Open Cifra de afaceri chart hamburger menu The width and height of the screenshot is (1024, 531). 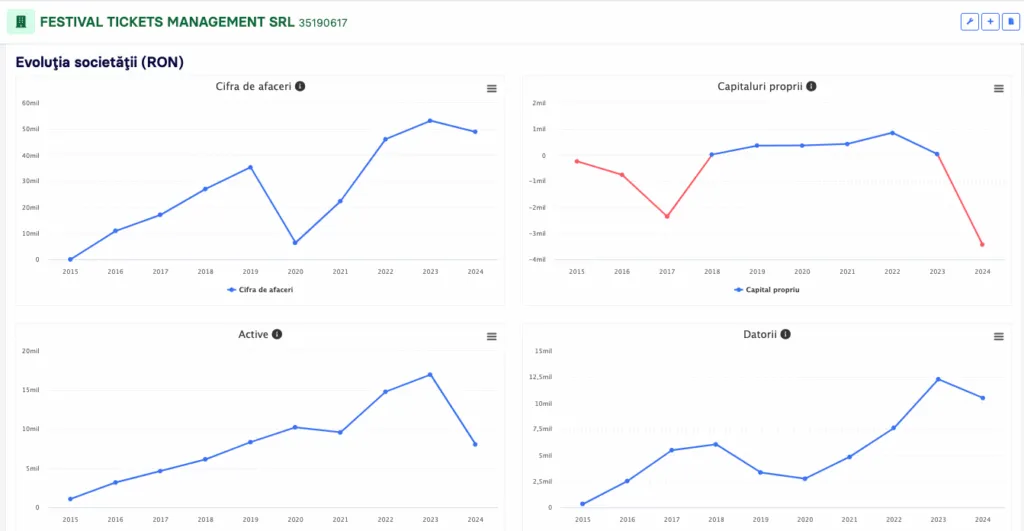[x=492, y=89]
